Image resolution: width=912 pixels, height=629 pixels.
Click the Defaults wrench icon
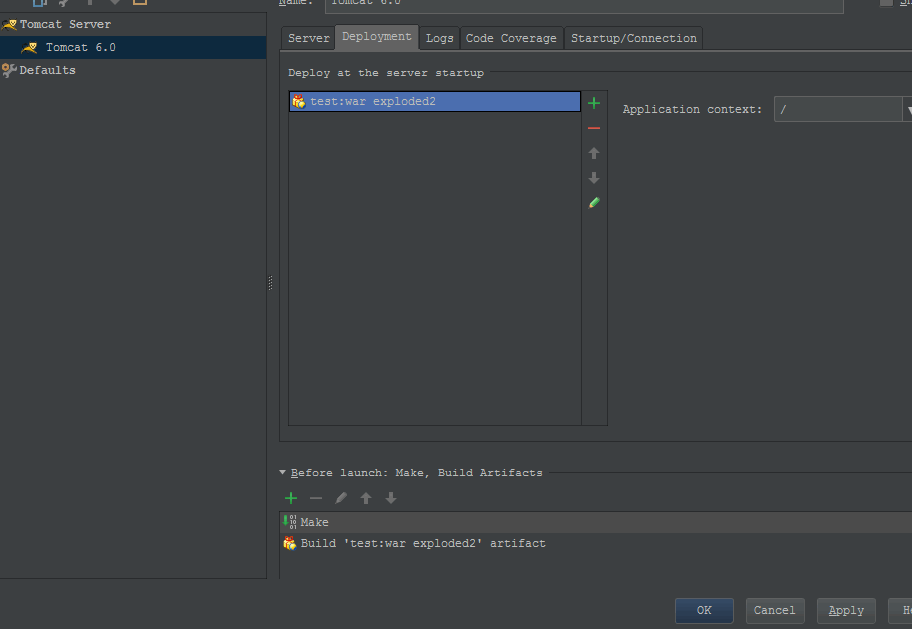9,70
